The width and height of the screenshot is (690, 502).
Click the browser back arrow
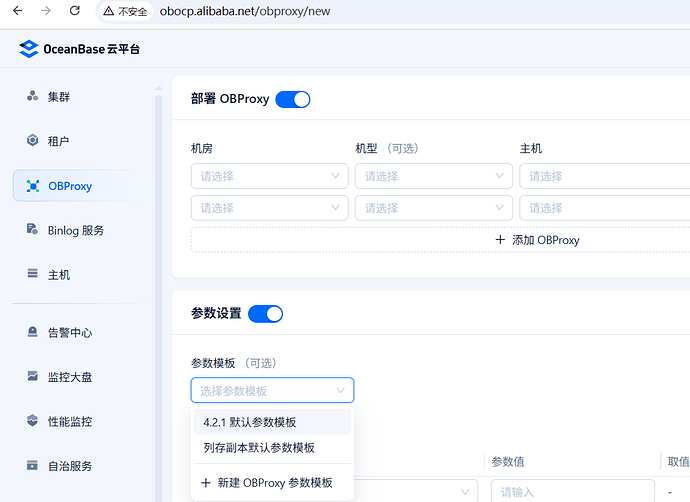[18, 11]
